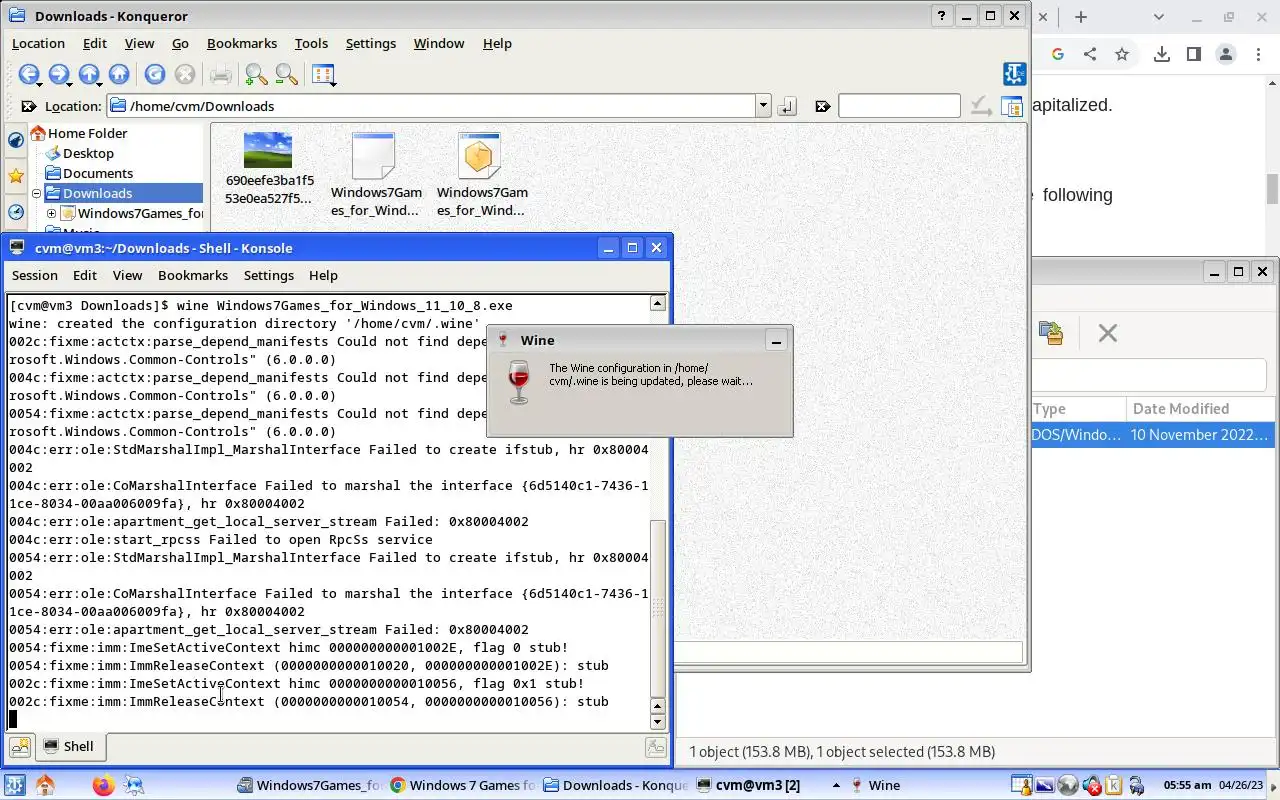This screenshot has height=800, width=1280.
Task: Zoom in on the Konqueror icon view
Action: (x=256, y=74)
